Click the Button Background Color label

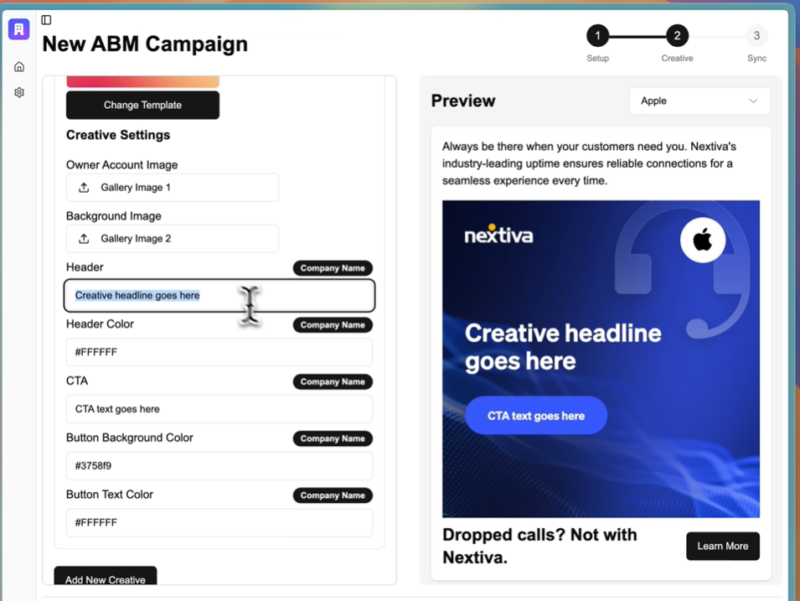pos(130,438)
